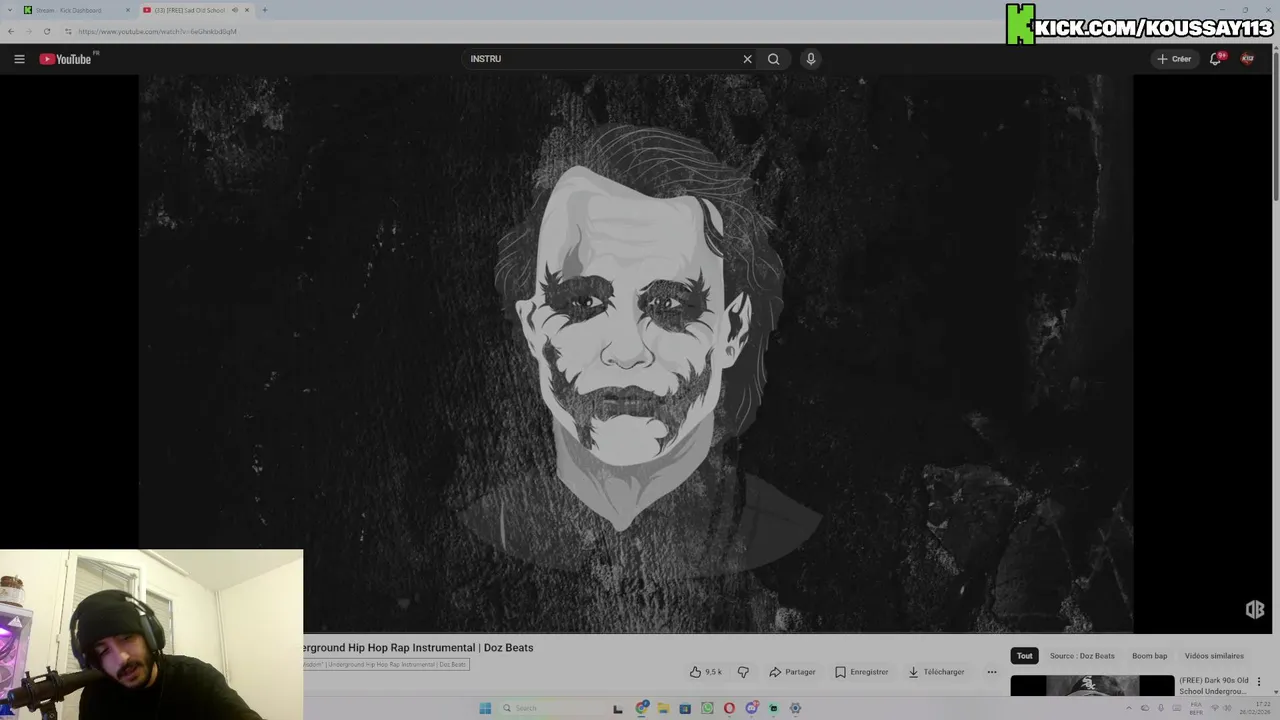Open Opera browser from the taskbar
1280x720 pixels.
tap(729, 708)
